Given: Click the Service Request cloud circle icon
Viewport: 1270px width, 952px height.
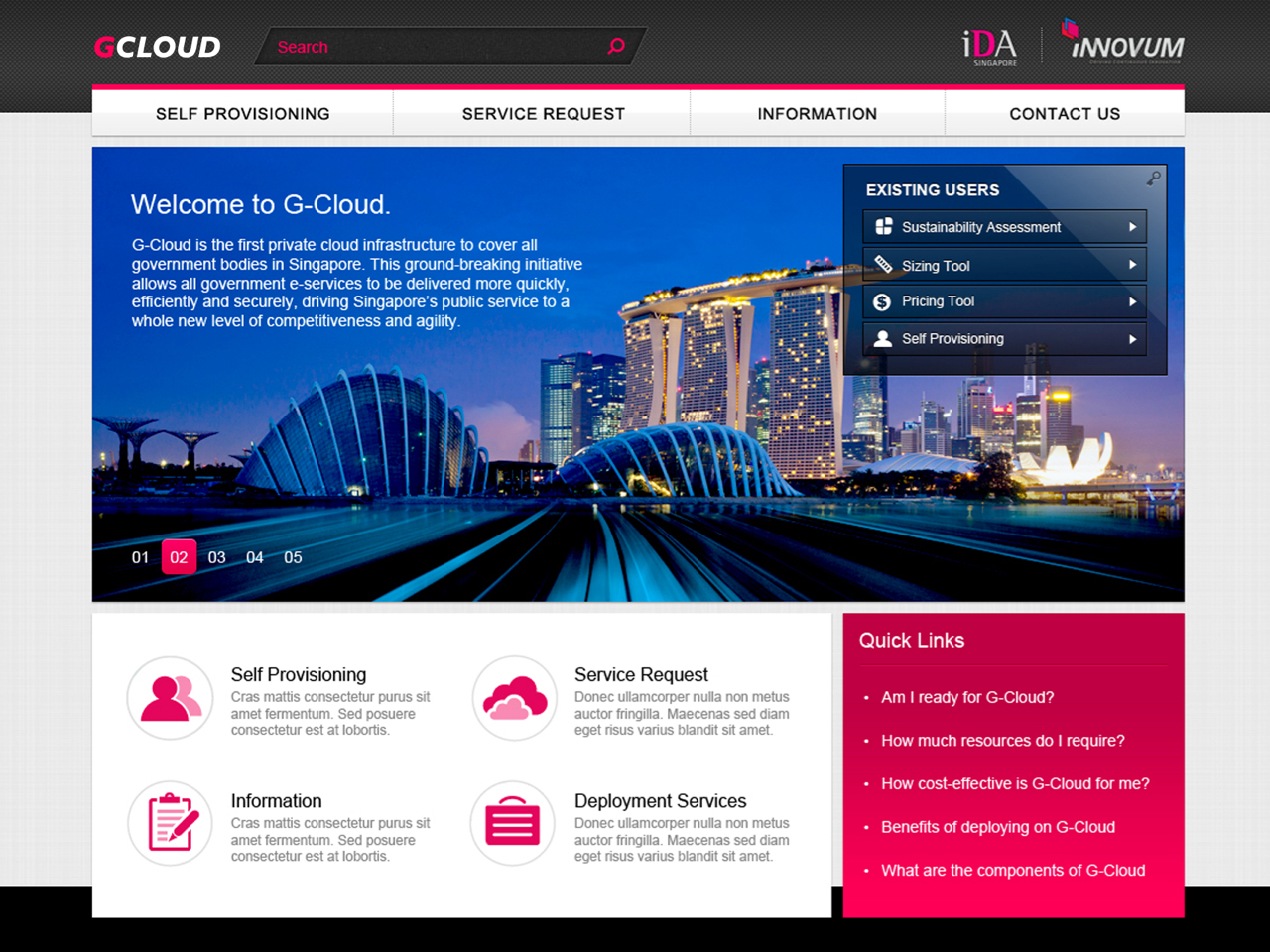Looking at the screenshot, I should pos(514,698).
